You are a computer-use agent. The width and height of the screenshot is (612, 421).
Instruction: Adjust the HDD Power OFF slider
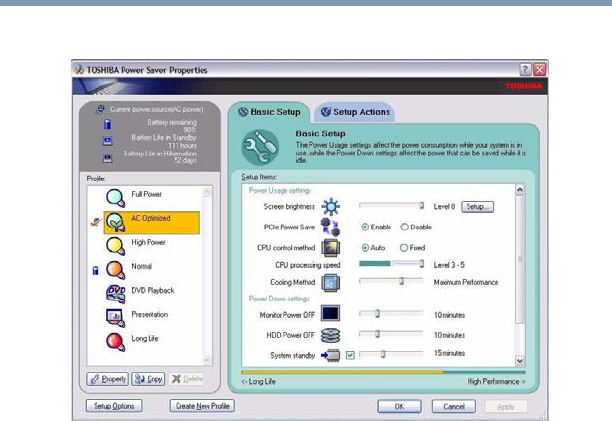391,334
